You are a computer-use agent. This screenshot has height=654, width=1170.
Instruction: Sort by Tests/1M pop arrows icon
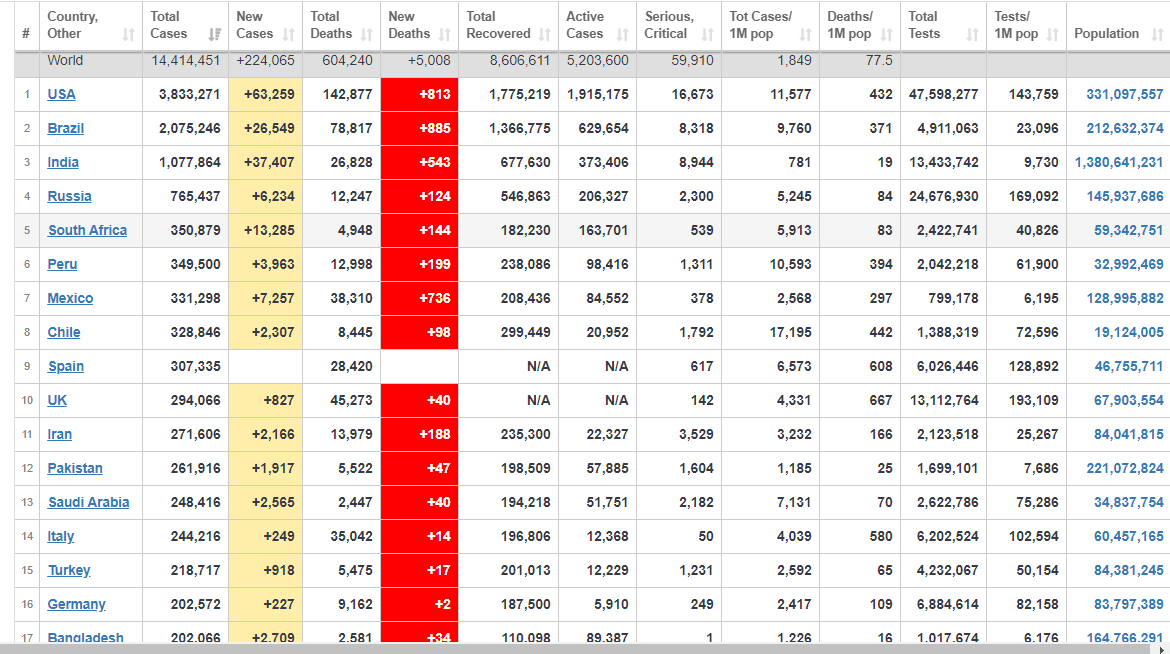coord(1053,34)
